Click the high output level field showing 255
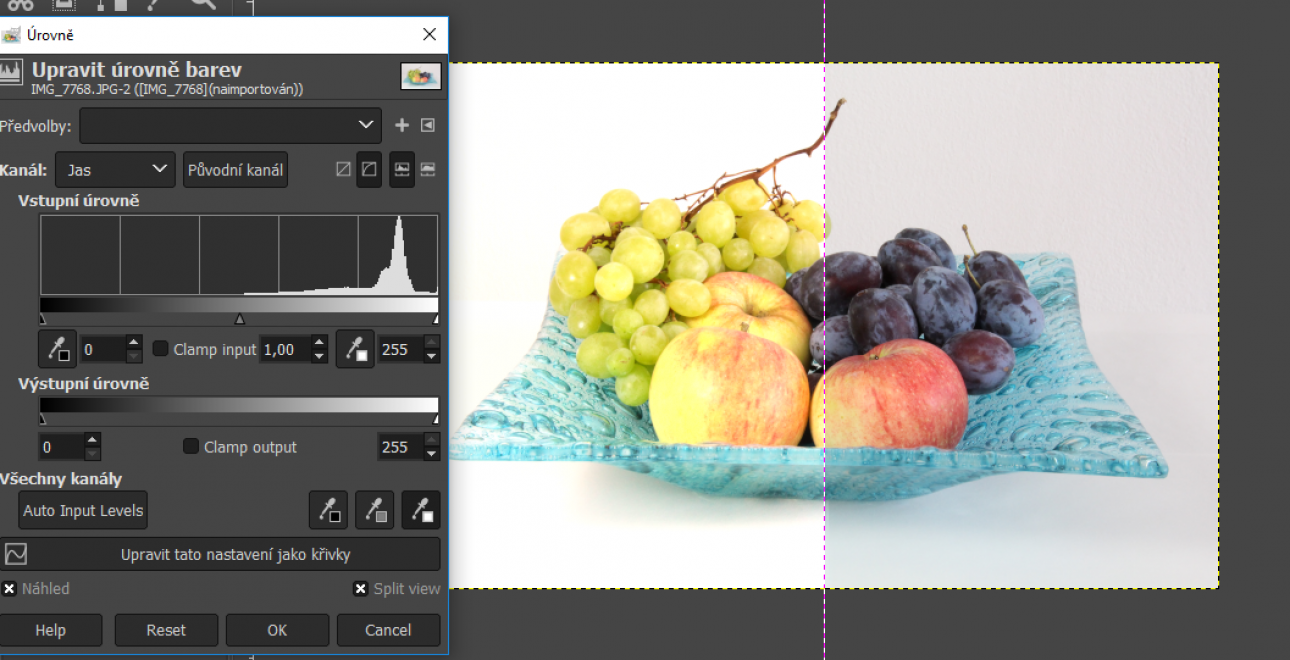The image size is (1290, 660). pos(400,447)
